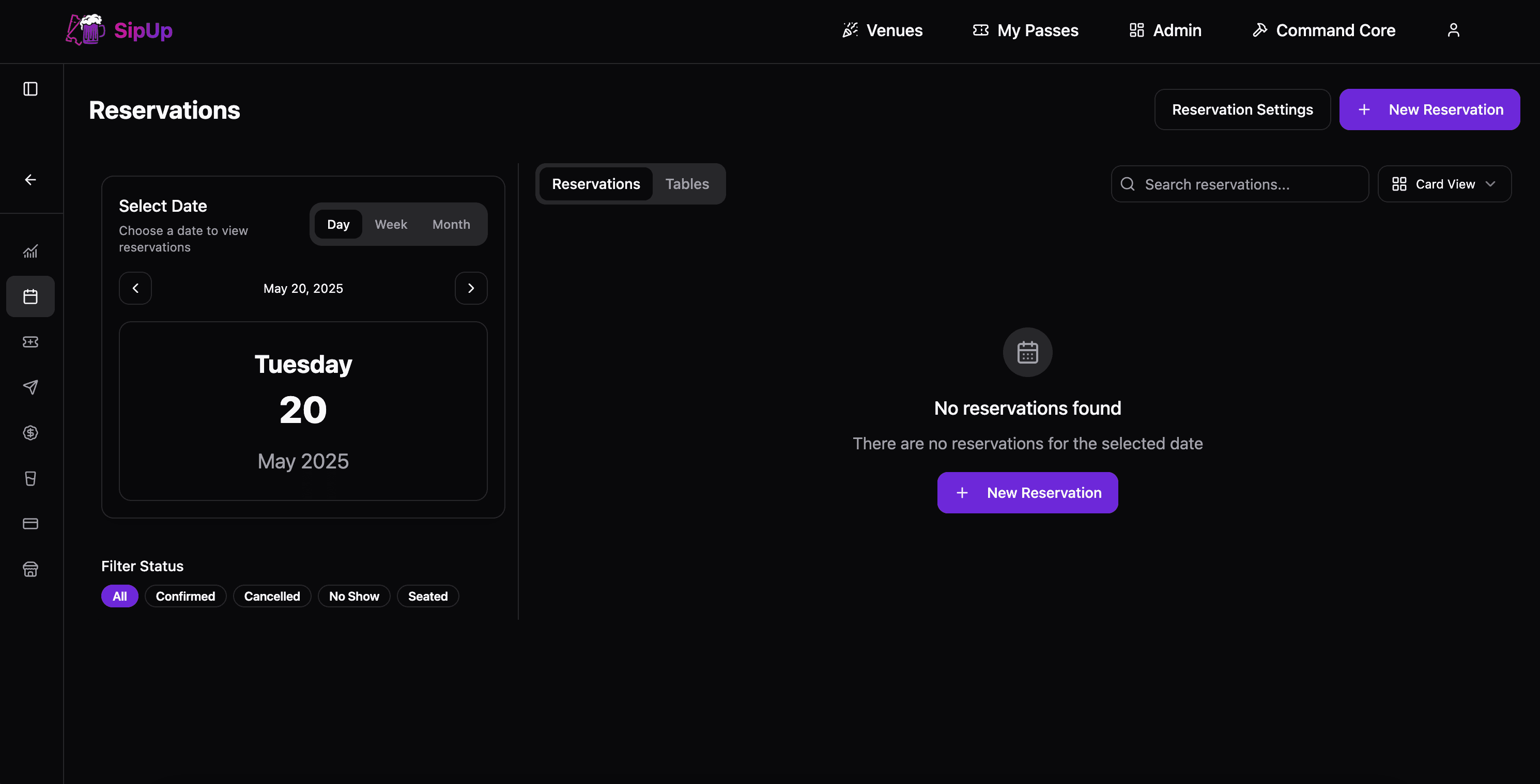Image resolution: width=1540 pixels, height=784 pixels.
Task: Open the paper plane sidebar icon
Action: (30, 387)
